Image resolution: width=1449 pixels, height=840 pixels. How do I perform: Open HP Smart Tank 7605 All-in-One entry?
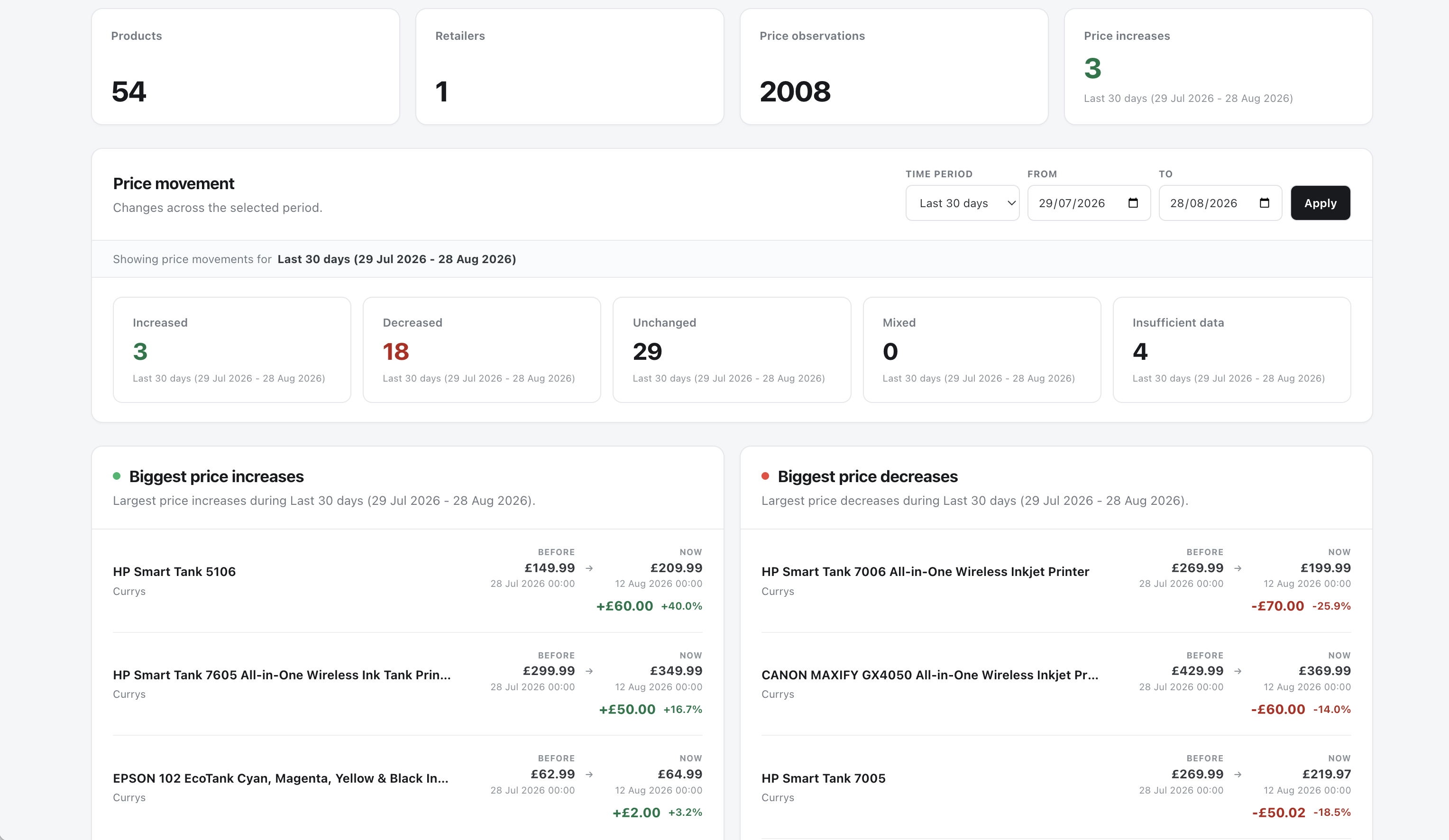point(282,675)
